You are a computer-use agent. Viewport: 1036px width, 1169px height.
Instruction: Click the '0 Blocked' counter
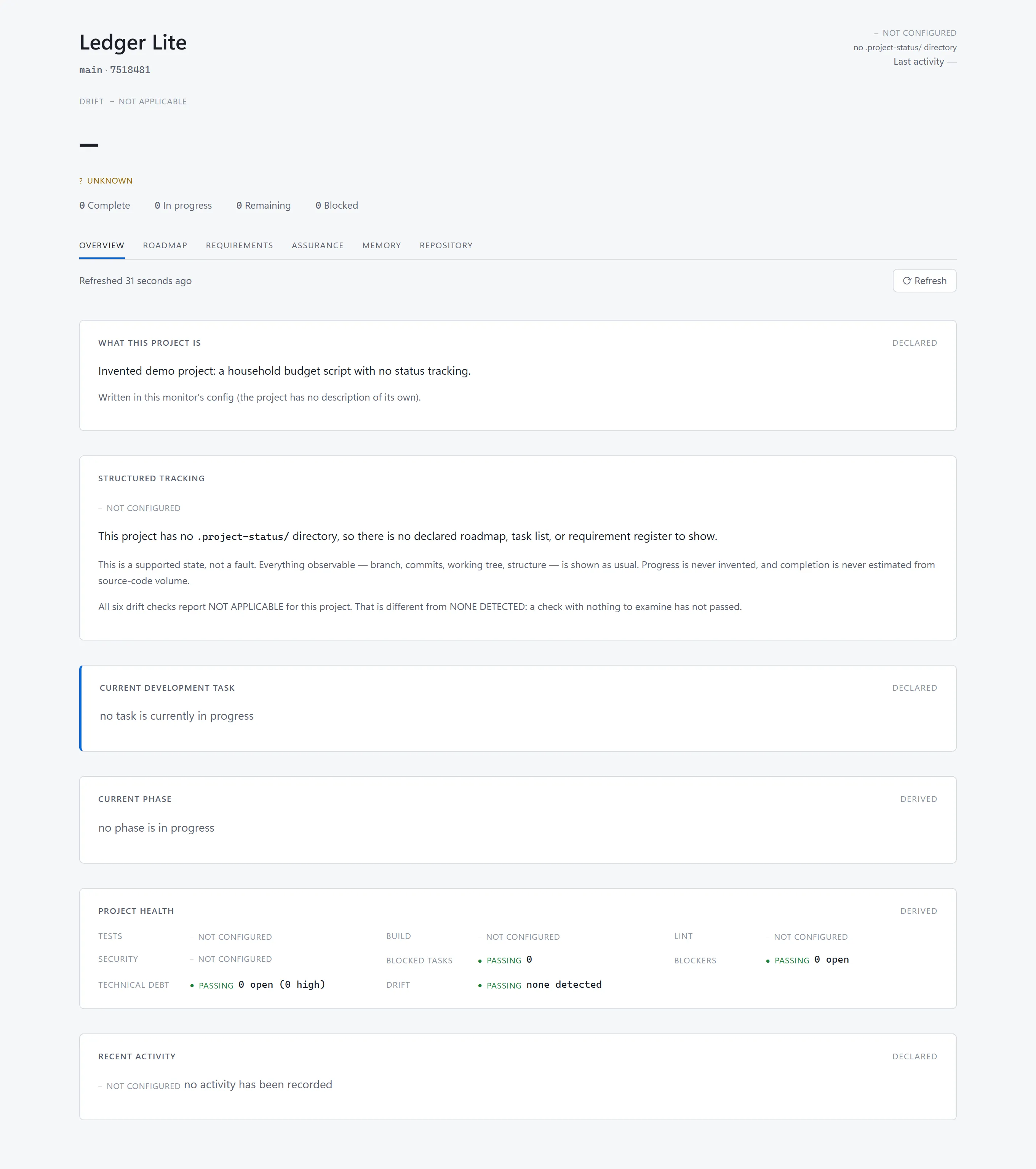pos(337,205)
